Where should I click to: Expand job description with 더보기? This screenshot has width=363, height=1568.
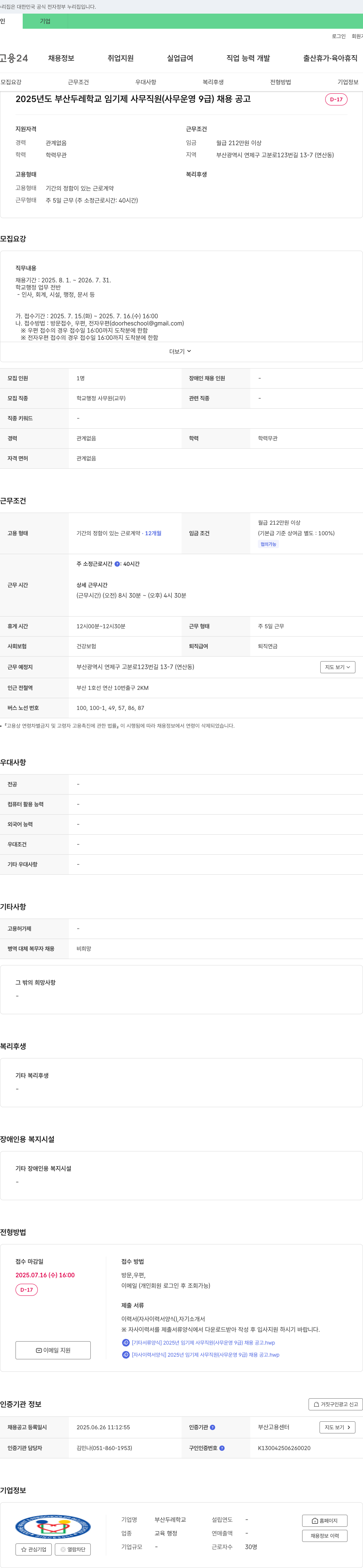tap(180, 351)
